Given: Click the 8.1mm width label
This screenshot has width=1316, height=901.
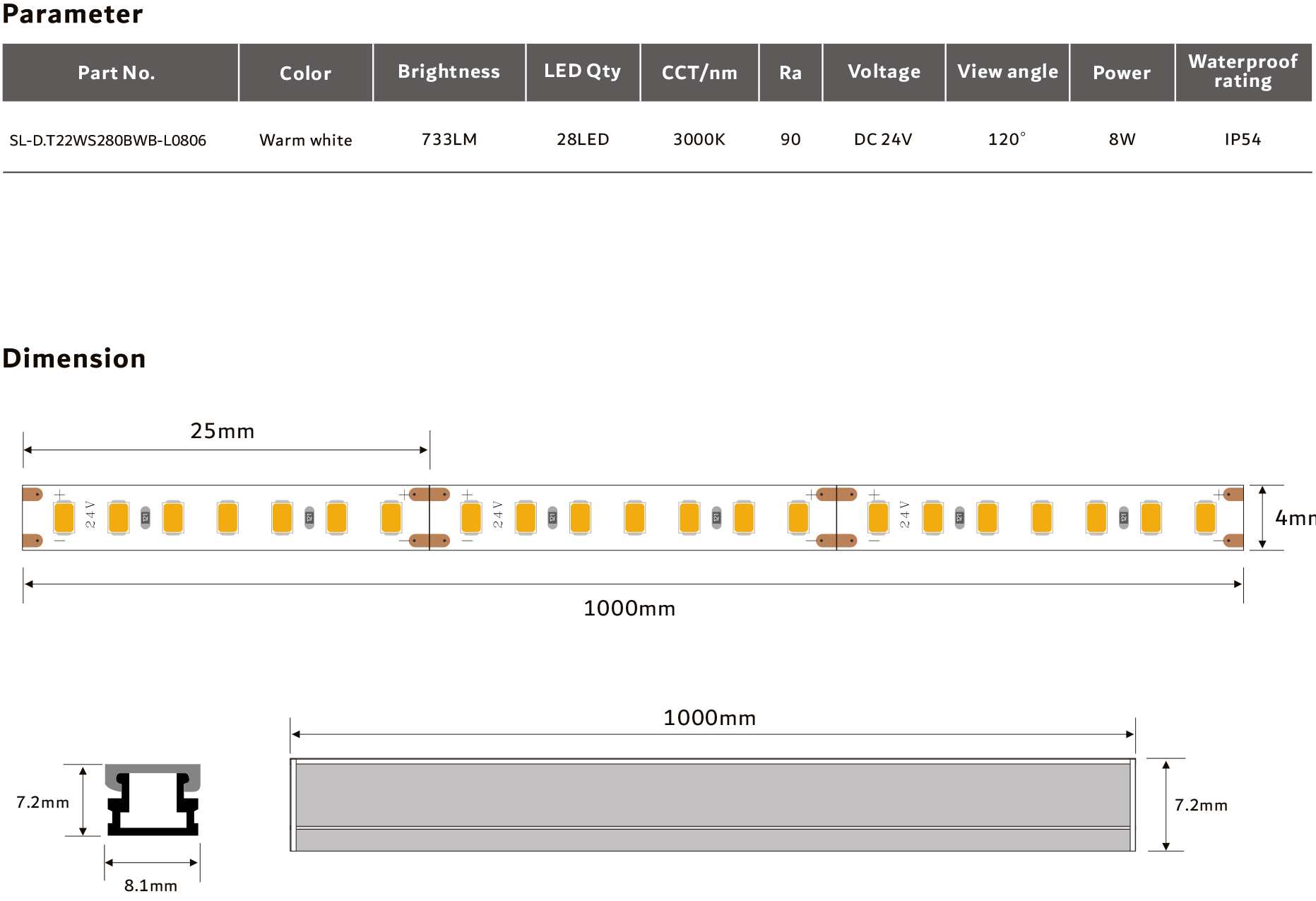Looking at the screenshot, I should [x=150, y=885].
